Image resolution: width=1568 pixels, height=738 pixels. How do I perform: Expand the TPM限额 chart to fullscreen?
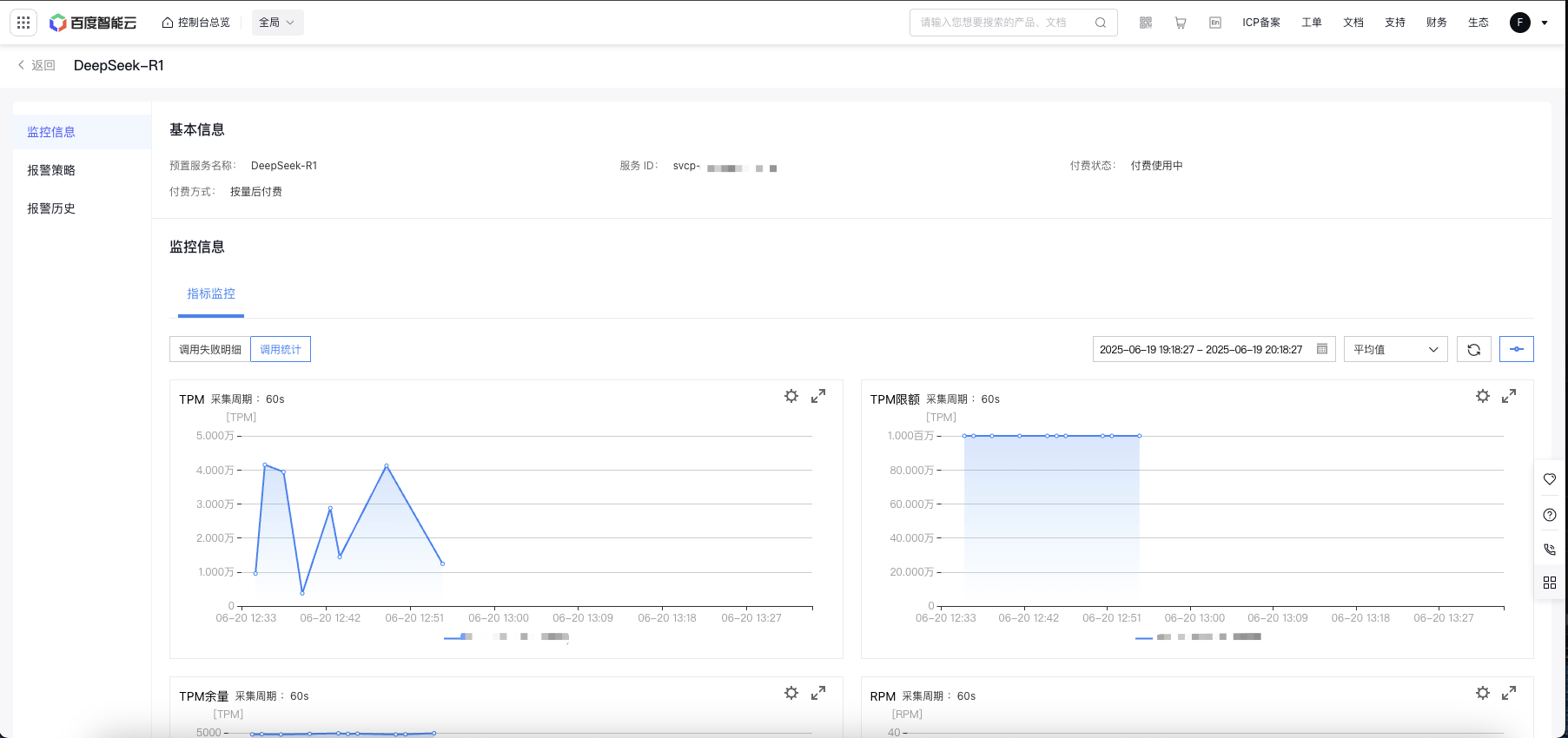click(x=1509, y=396)
